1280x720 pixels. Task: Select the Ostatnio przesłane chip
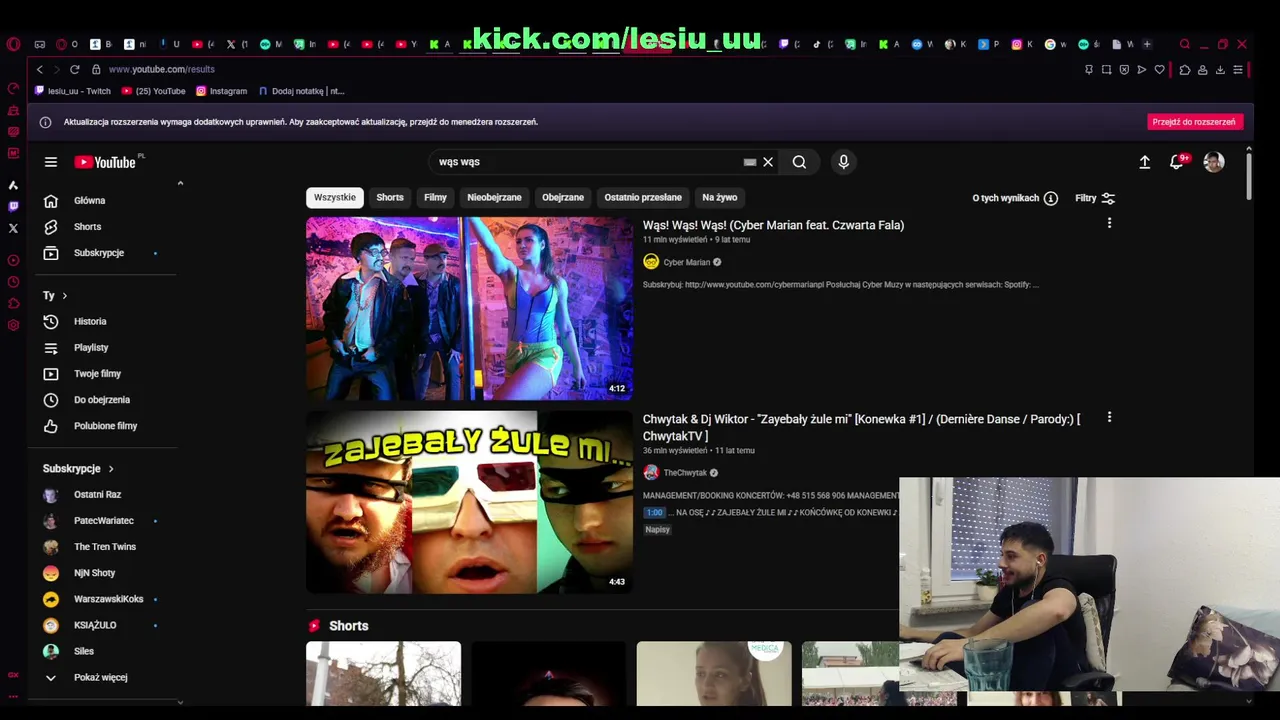click(643, 198)
